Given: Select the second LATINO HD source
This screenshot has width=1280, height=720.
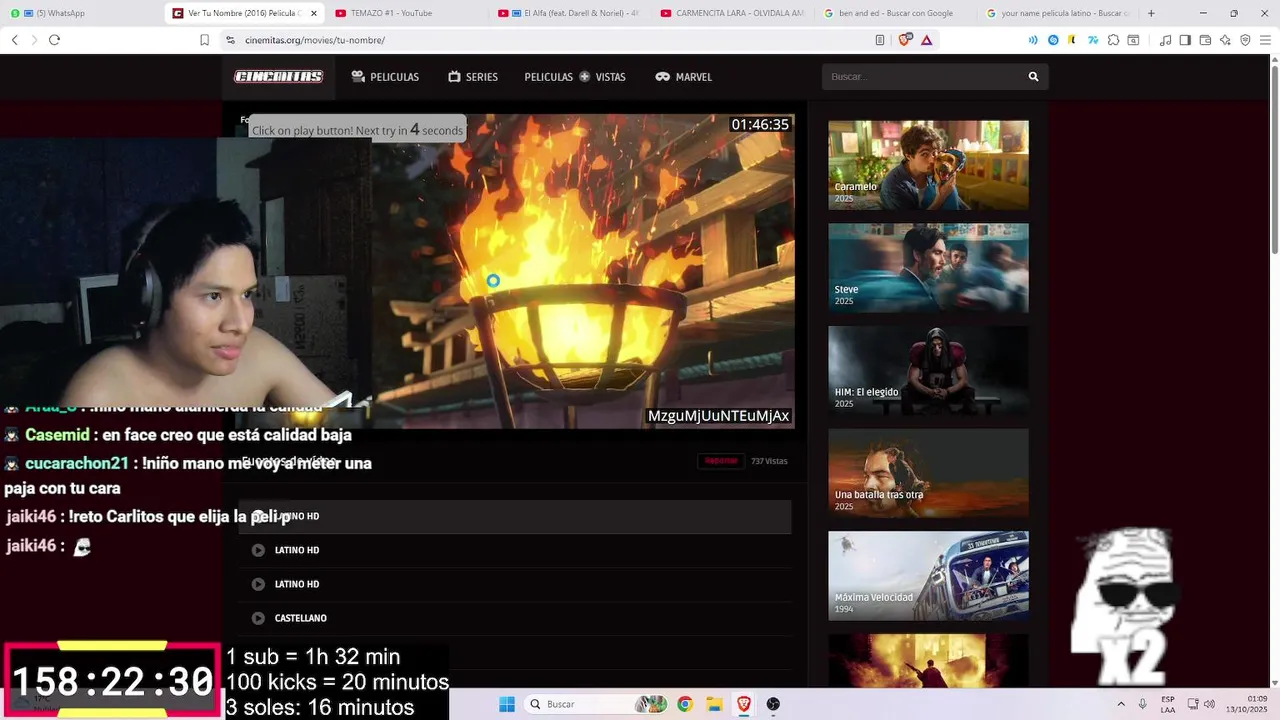Looking at the screenshot, I should tap(515, 550).
